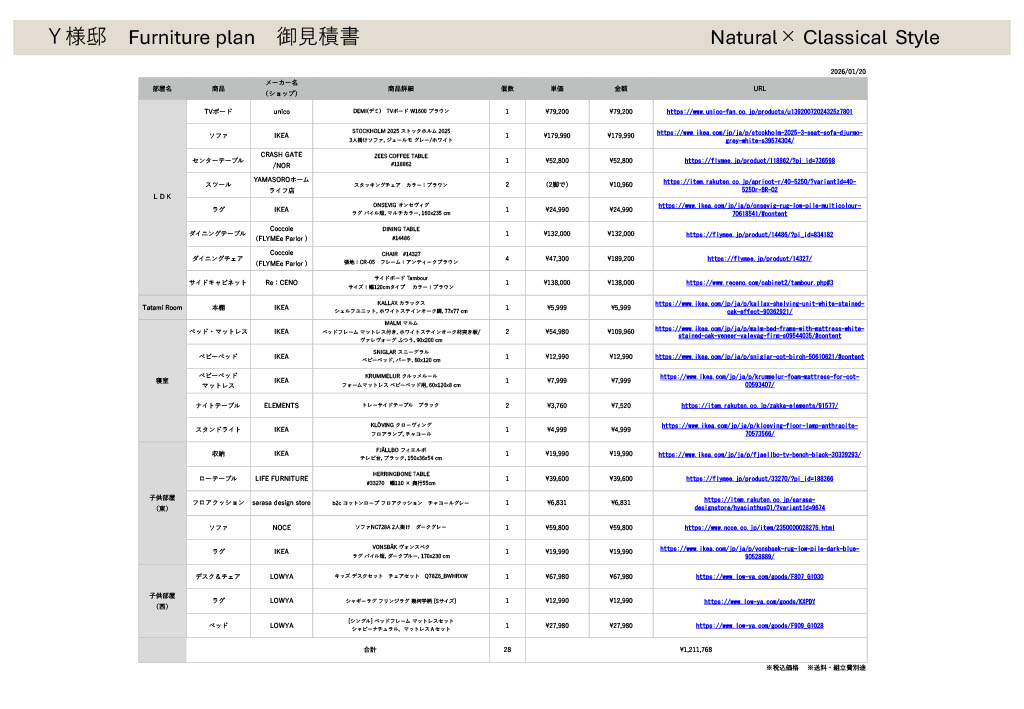The image size is (1024, 709).
Task: Open the IKEA KALLAX shelving unit link
Action: (760, 307)
